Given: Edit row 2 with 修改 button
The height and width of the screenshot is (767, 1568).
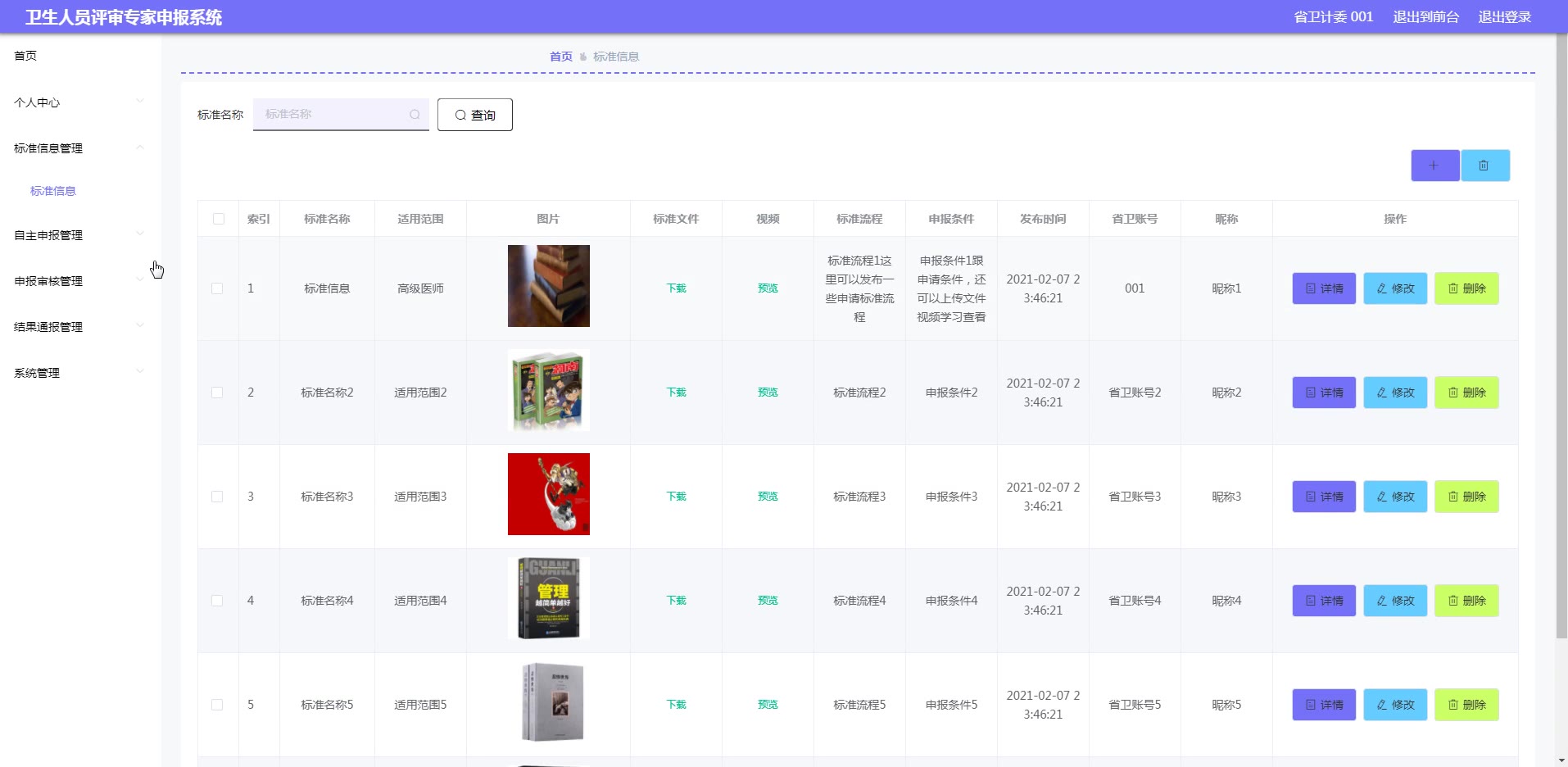Looking at the screenshot, I should pyautogui.click(x=1394, y=393).
